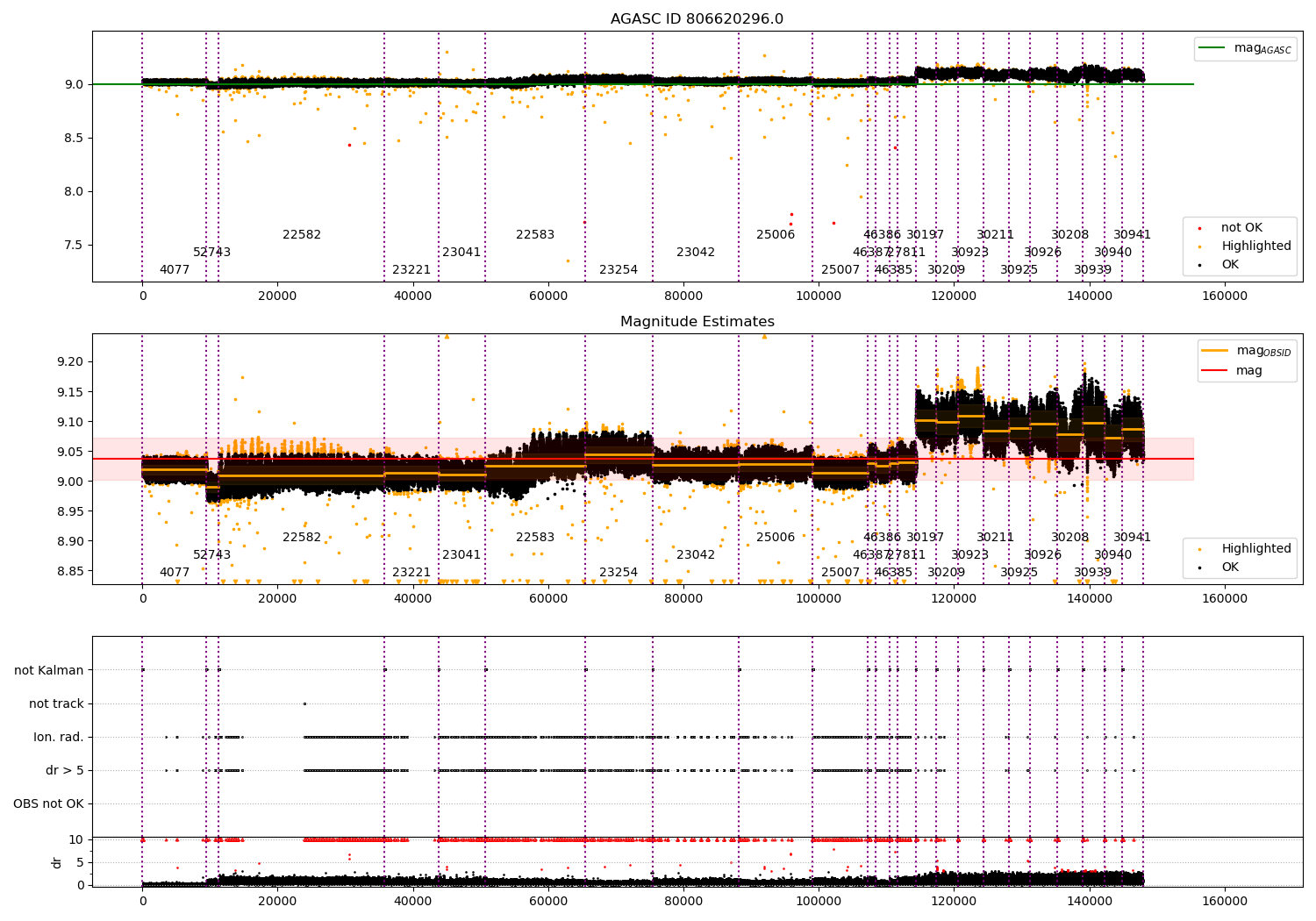Click y-axis tick 9.10 in middle plot
This screenshot has width=1316, height=921.
pos(70,422)
